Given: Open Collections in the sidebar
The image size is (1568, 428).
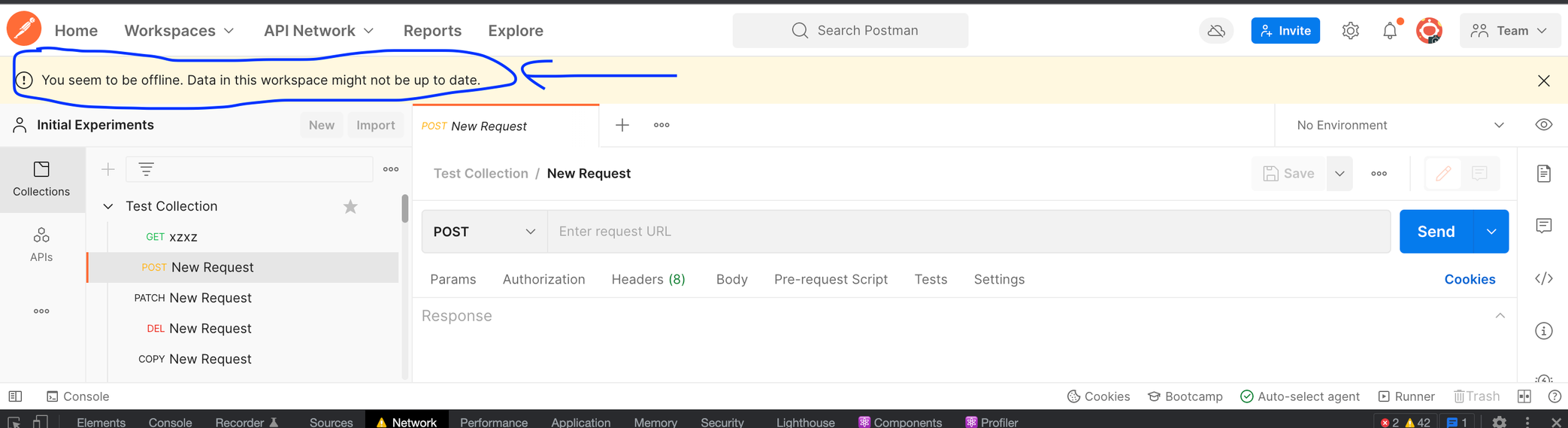Looking at the screenshot, I should tap(41, 179).
